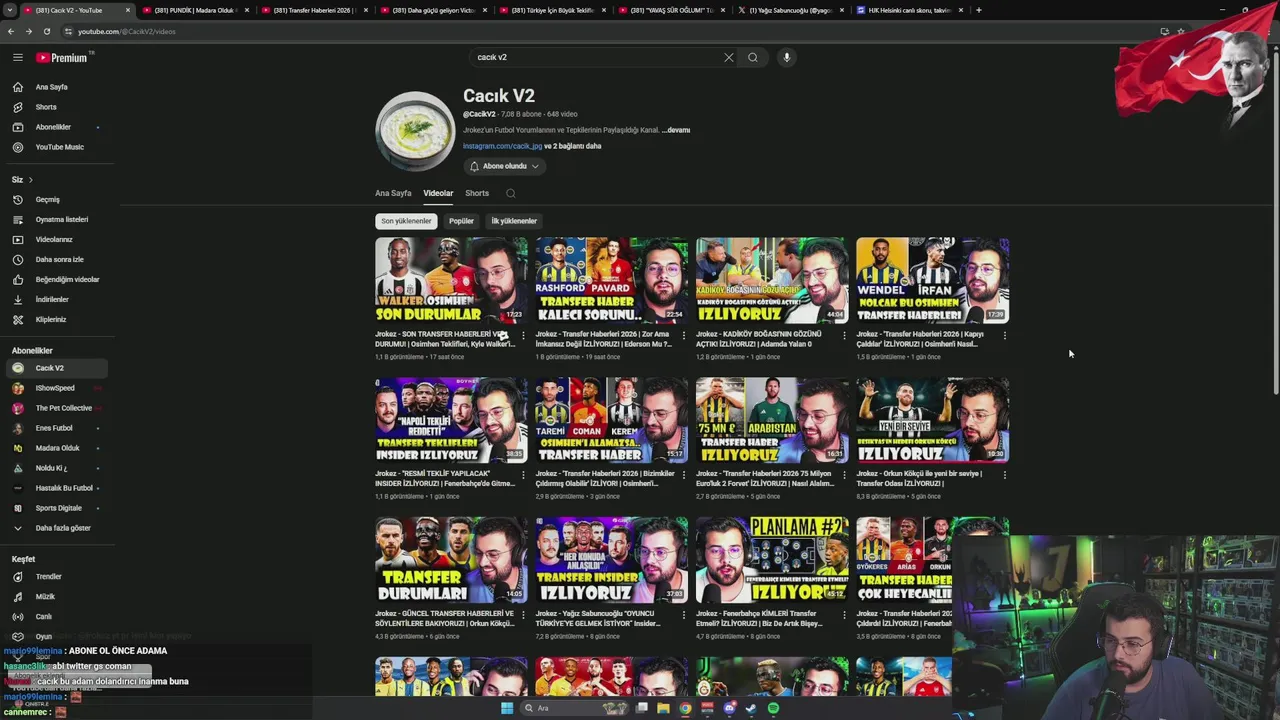Open Oynatma listeleri in sidebar
The height and width of the screenshot is (720, 1280).
tap(62, 219)
